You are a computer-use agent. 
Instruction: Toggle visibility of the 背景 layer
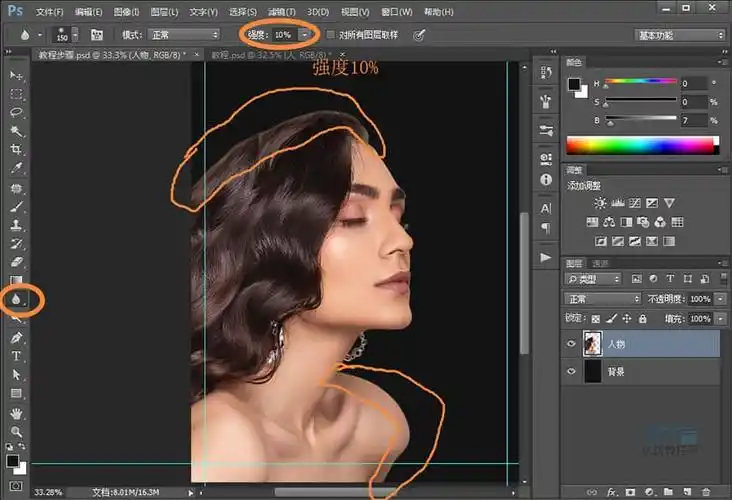(x=572, y=372)
